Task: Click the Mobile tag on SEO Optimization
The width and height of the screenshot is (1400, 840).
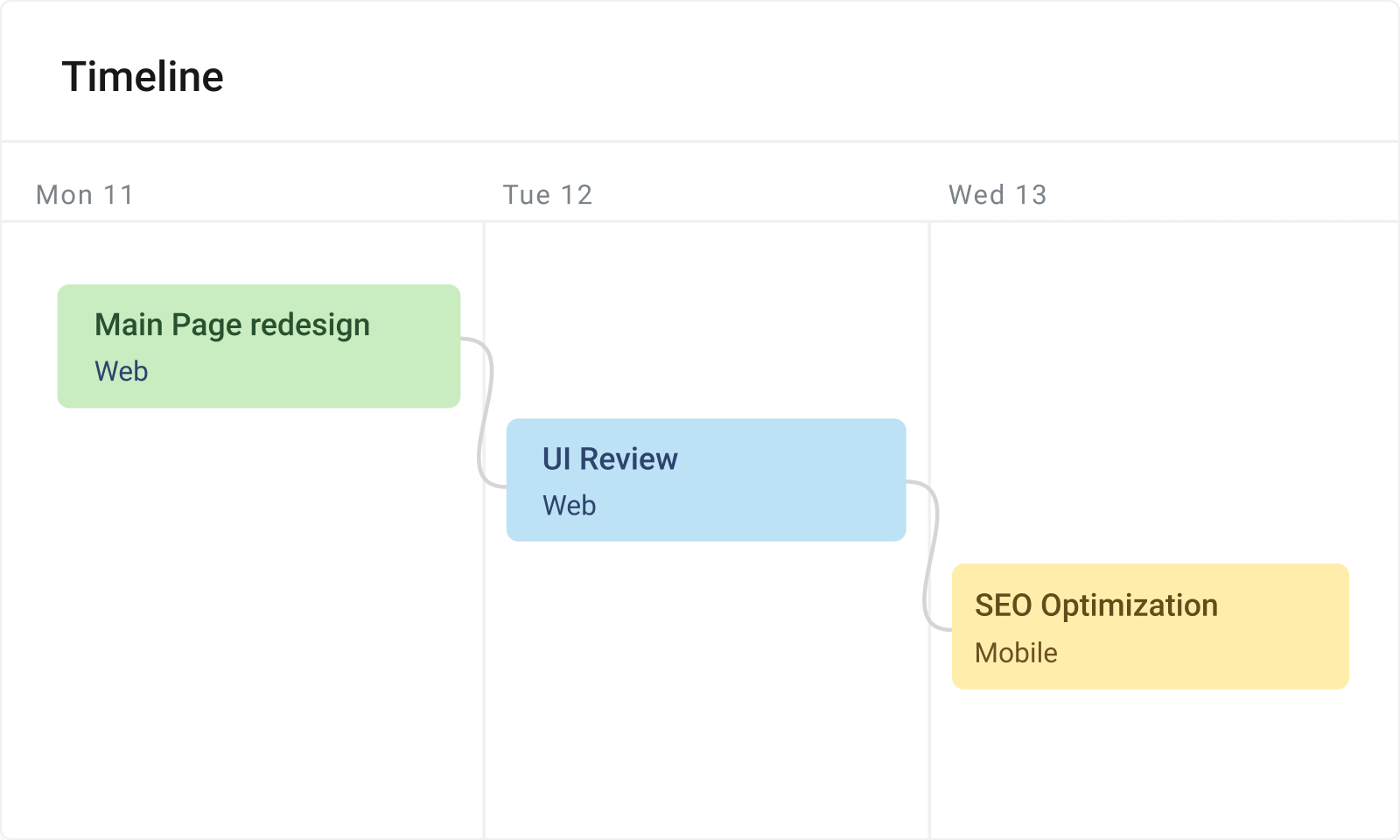Action: point(1017,653)
